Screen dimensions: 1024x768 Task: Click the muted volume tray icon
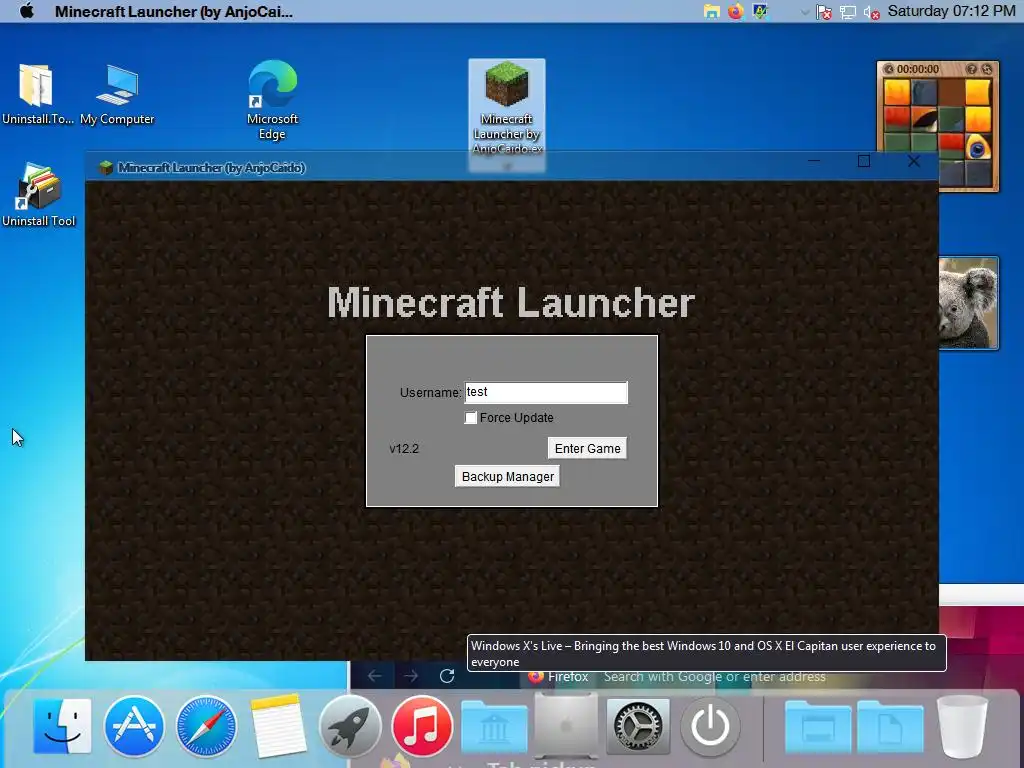[x=871, y=12]
